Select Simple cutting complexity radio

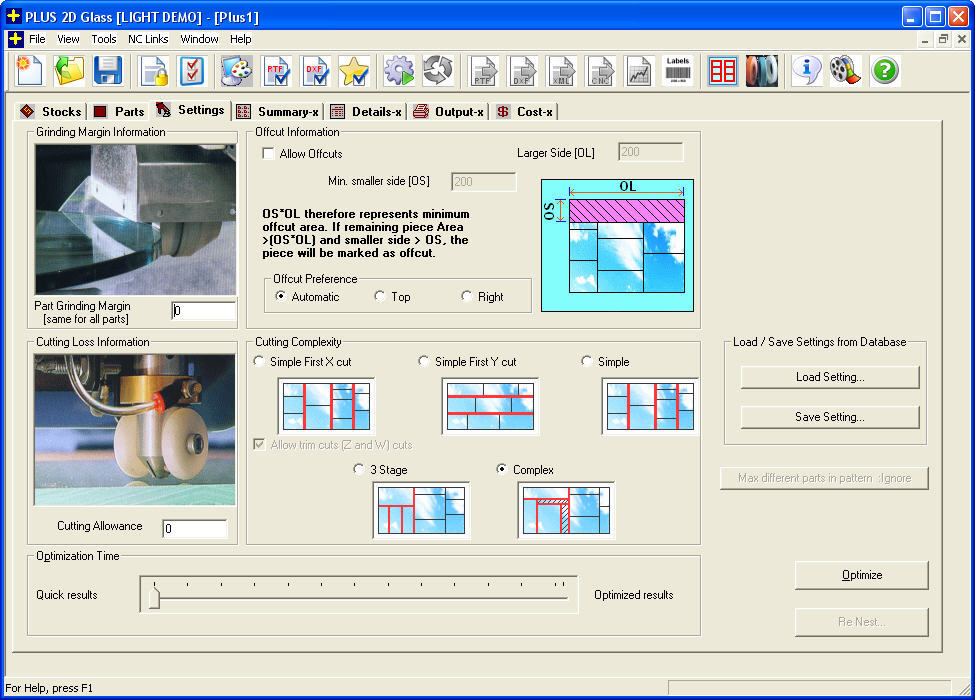pyautogui.click(x=586, y=361)
